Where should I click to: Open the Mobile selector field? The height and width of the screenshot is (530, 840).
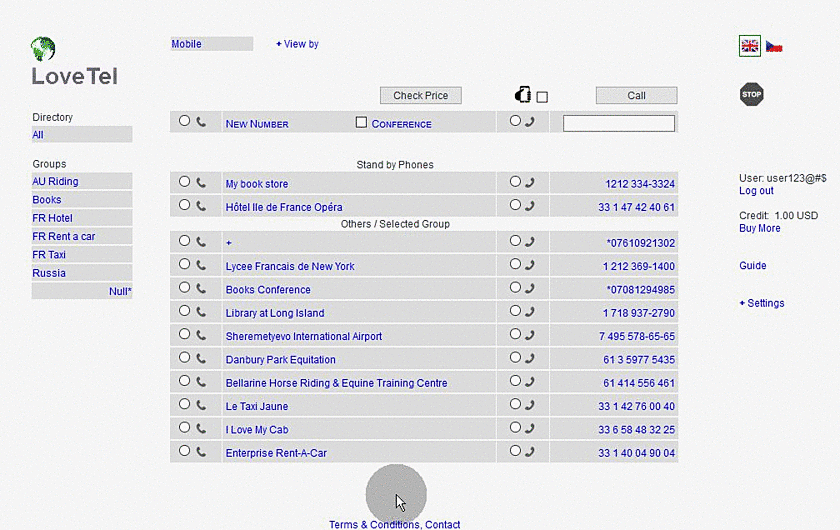click(x=211, y=44)
